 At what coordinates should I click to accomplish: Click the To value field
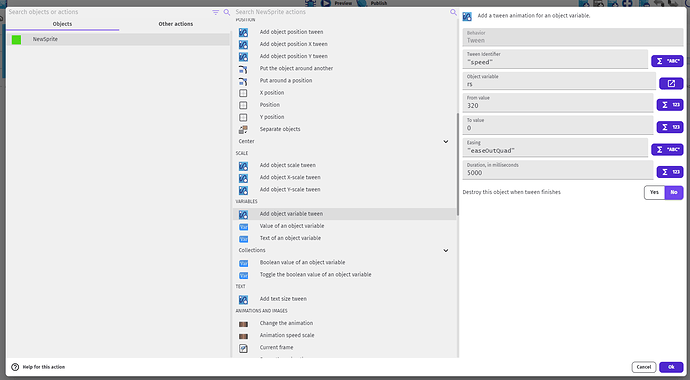558,125
